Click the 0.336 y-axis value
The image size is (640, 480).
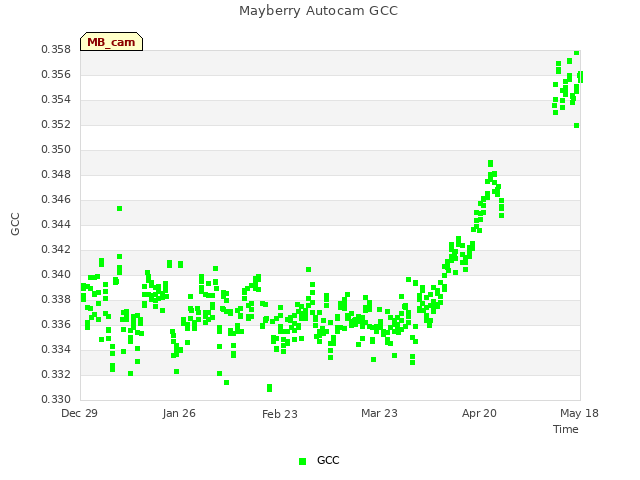coord(56,324)
